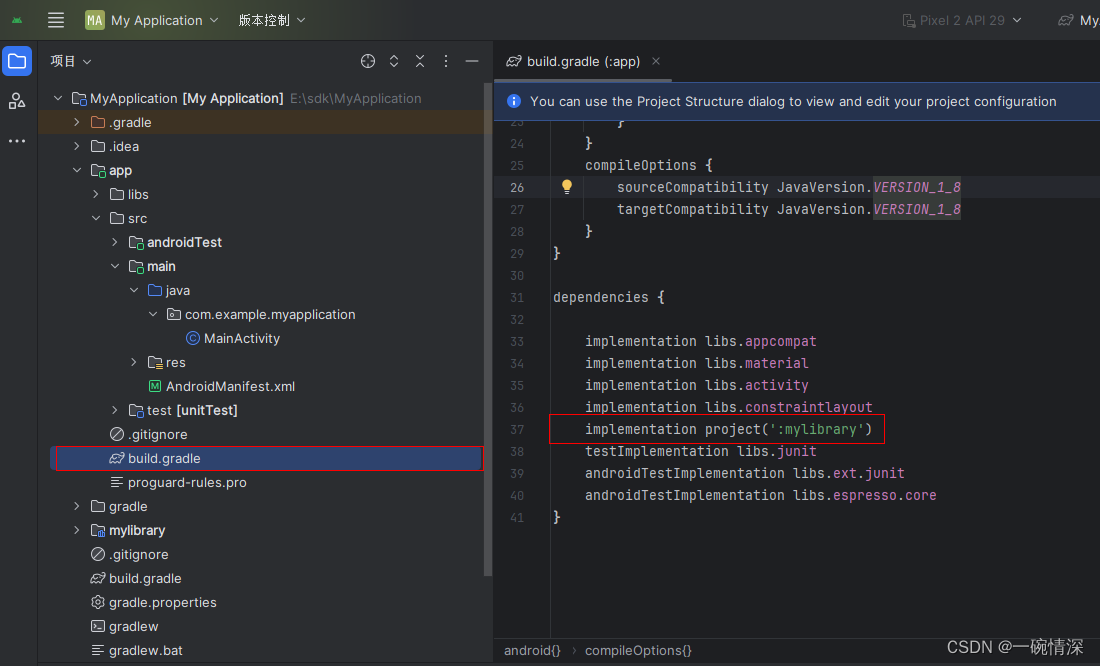Select MainActivity in the project tree
The width and height of the screenshot is (1100, 666).
[241, 338]
